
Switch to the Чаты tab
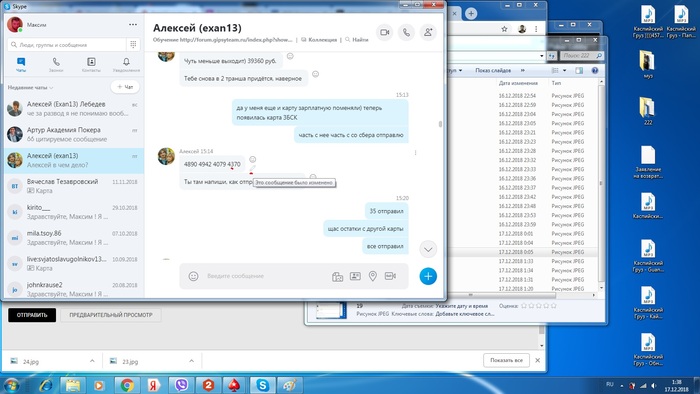click(21, 65)
